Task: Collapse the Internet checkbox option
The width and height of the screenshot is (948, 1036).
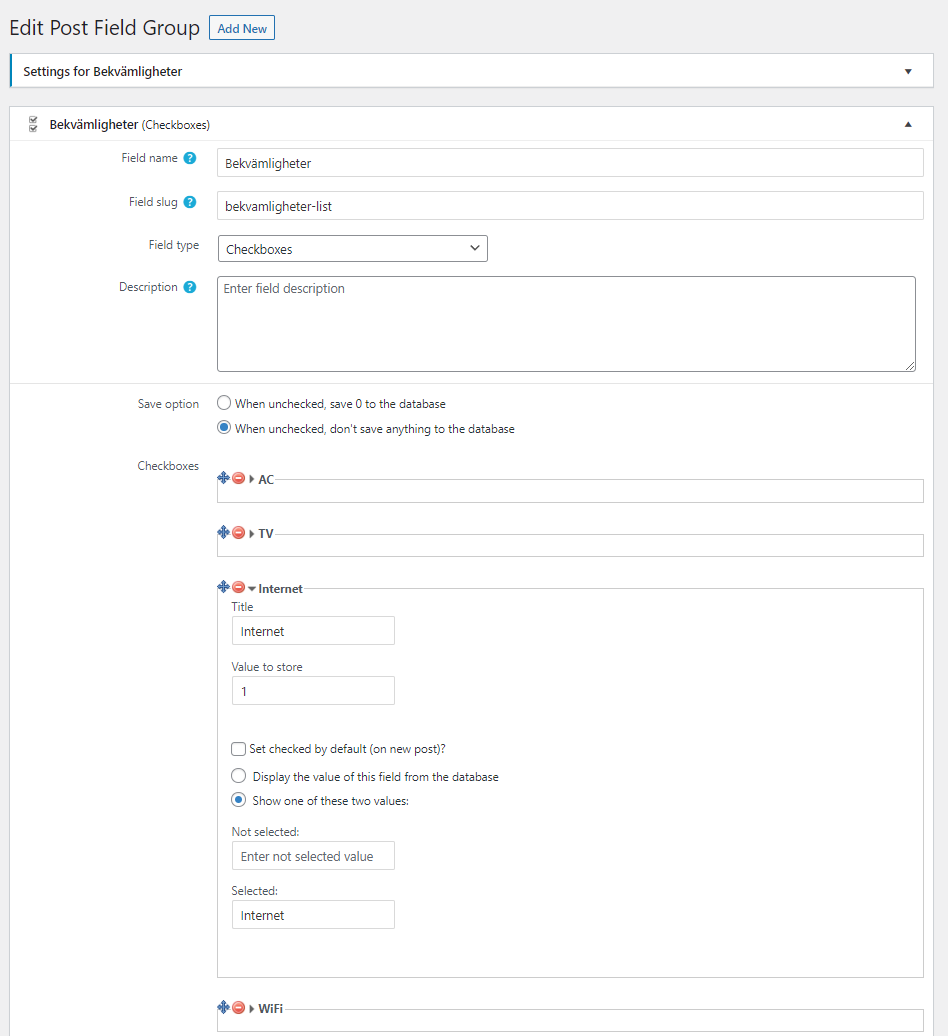Action: 252,589
